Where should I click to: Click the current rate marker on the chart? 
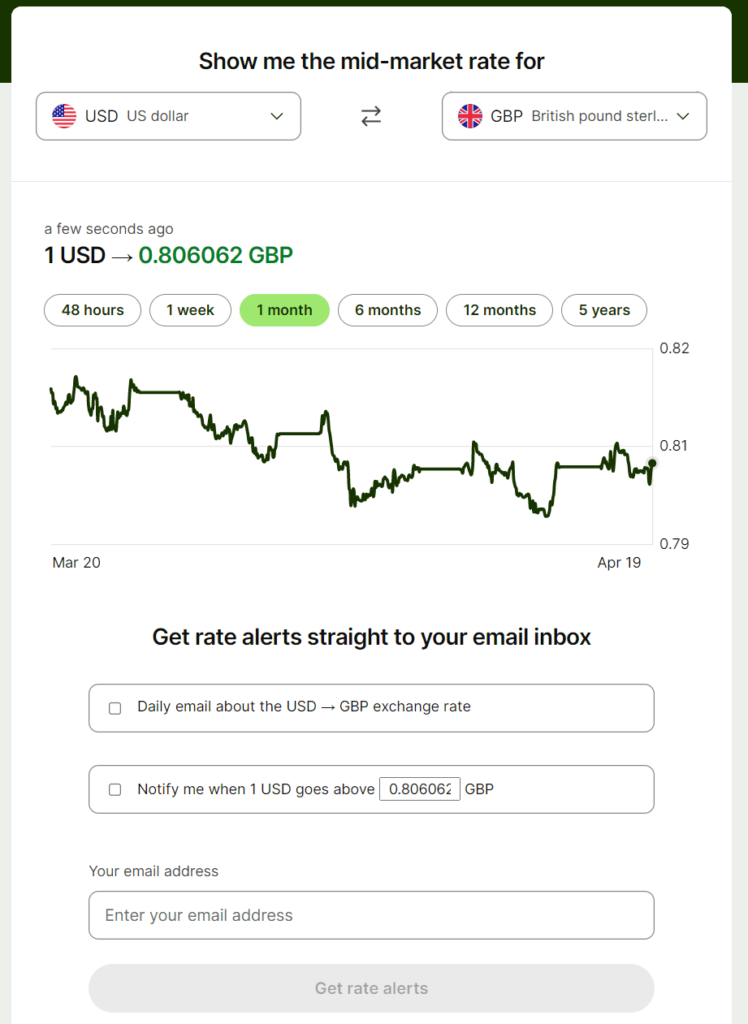(x=651, y=463)
